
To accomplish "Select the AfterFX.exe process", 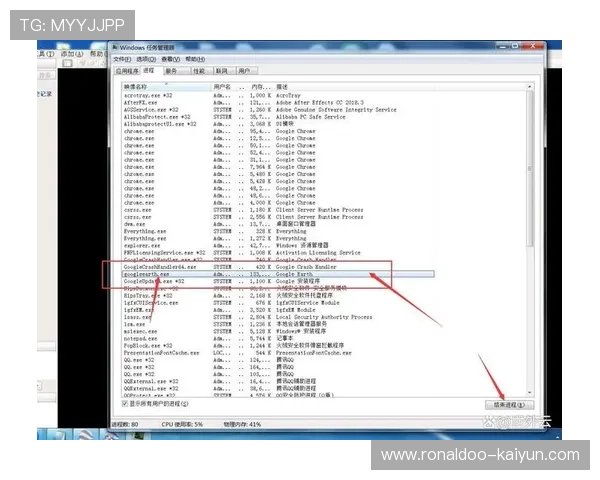I will coord(278,103).
